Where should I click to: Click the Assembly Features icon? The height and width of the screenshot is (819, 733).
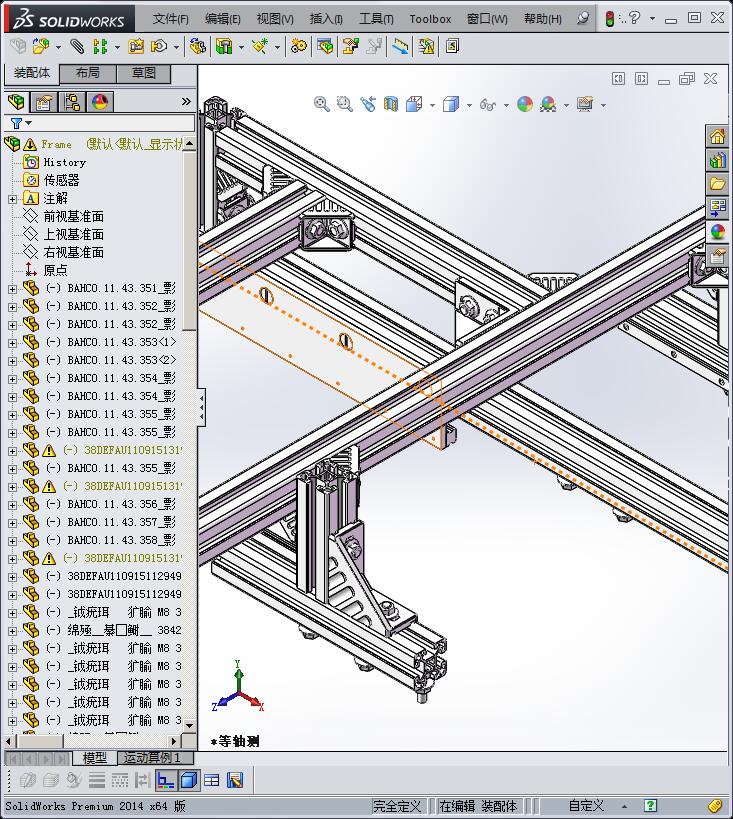pyautogui.click(x=224, y=46)
